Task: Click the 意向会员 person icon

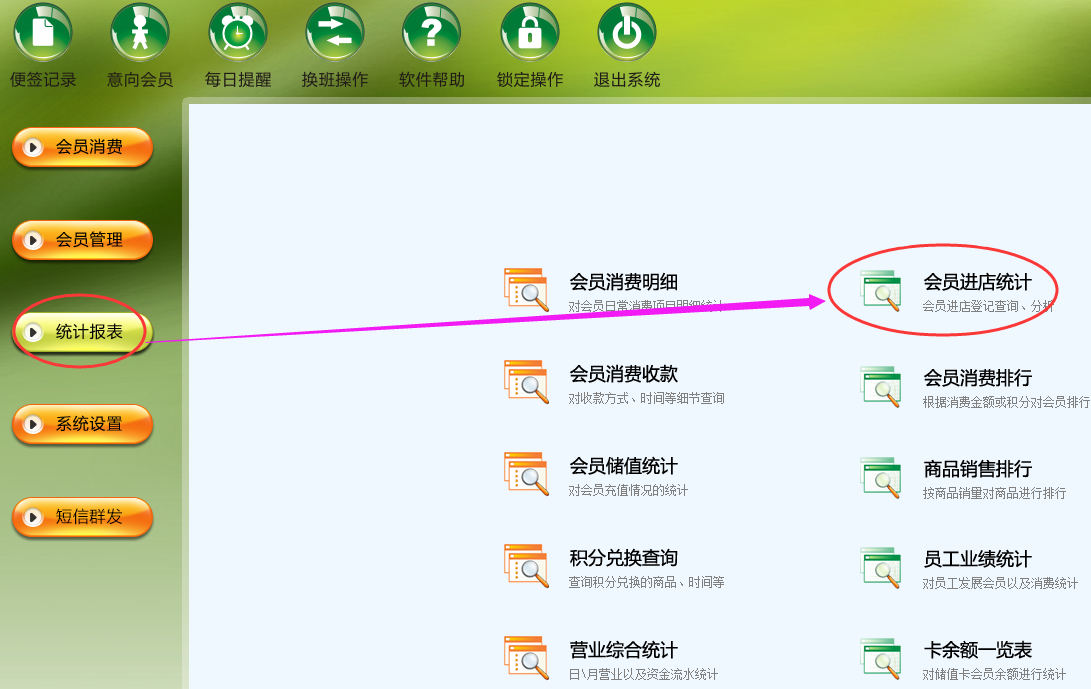Action: point(140,32)
